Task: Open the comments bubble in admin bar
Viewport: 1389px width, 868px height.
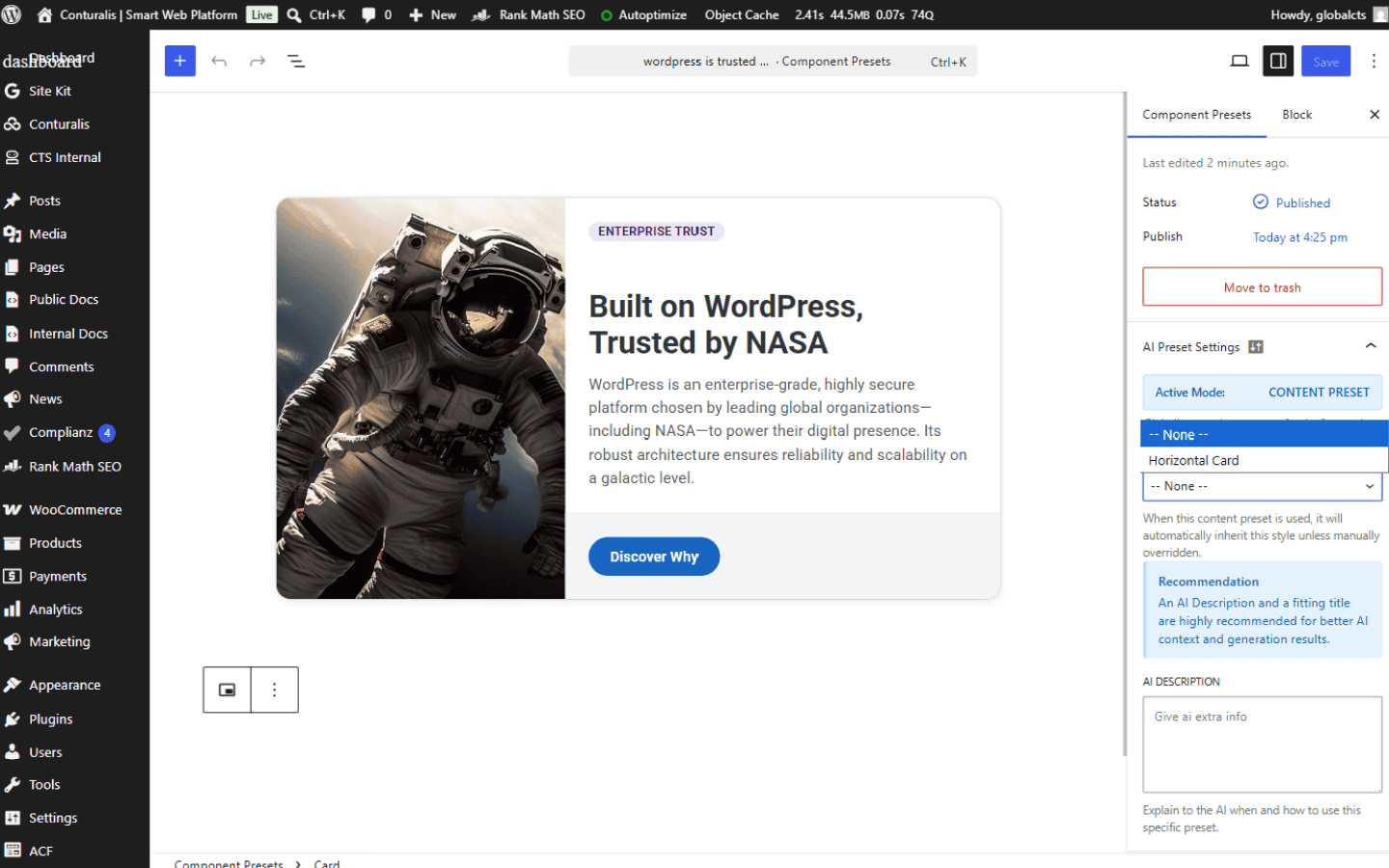Action: (x=376, y=14)
